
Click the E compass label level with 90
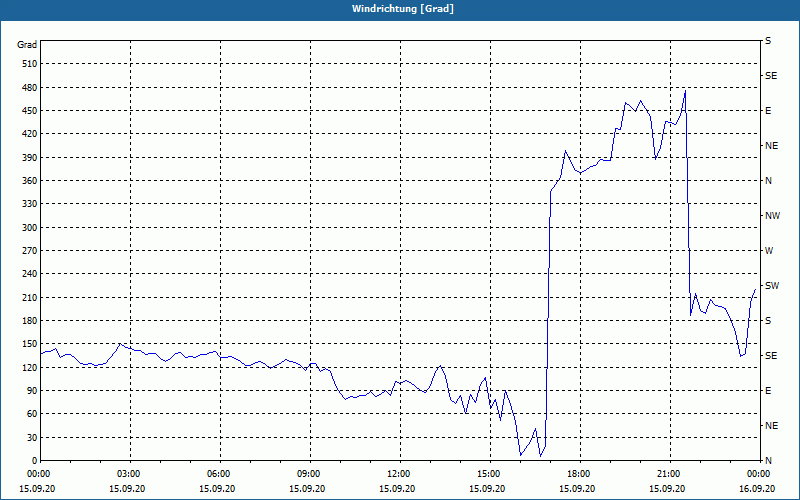coord(768,391)
